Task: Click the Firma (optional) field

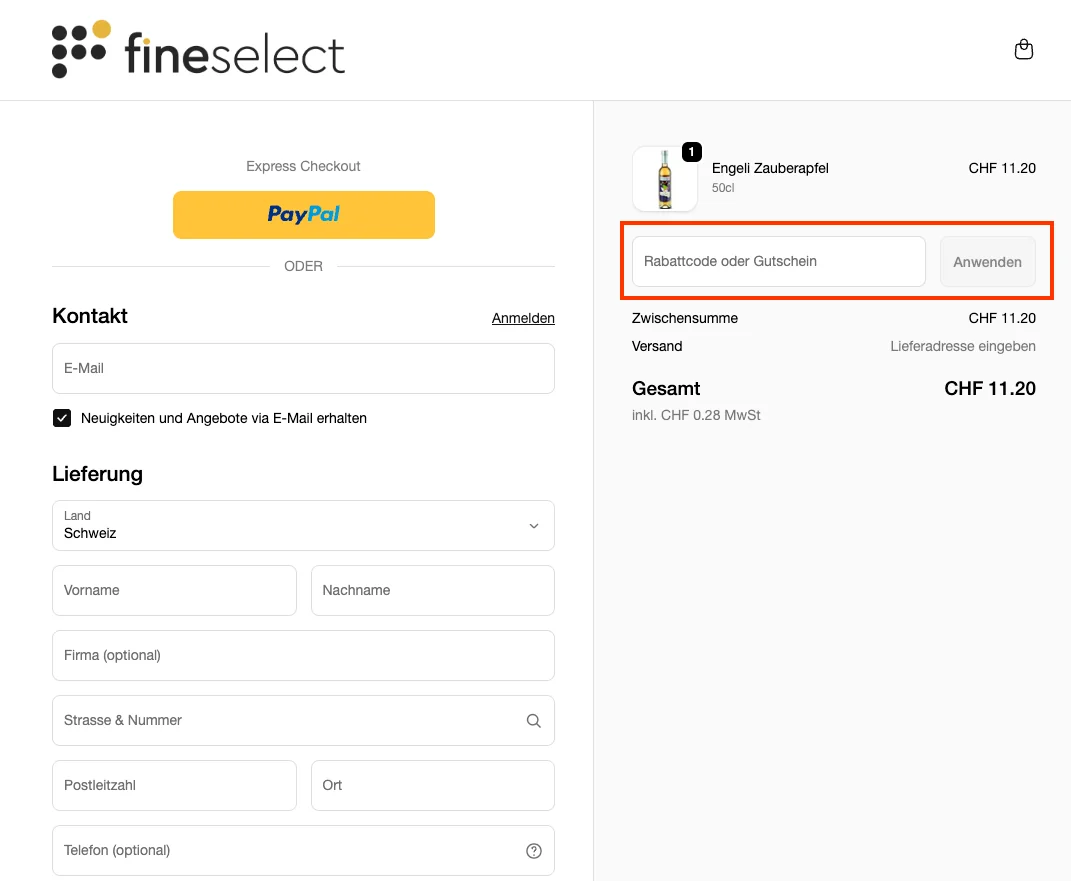Action: (x=303, y=655)
